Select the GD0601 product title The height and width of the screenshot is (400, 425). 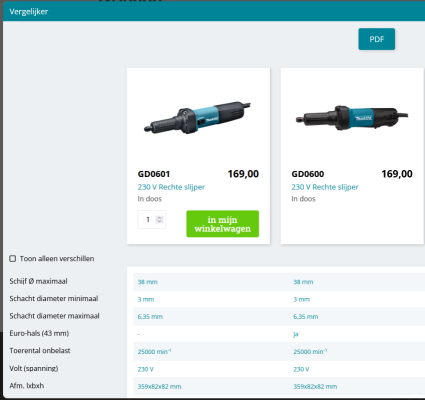154,174
